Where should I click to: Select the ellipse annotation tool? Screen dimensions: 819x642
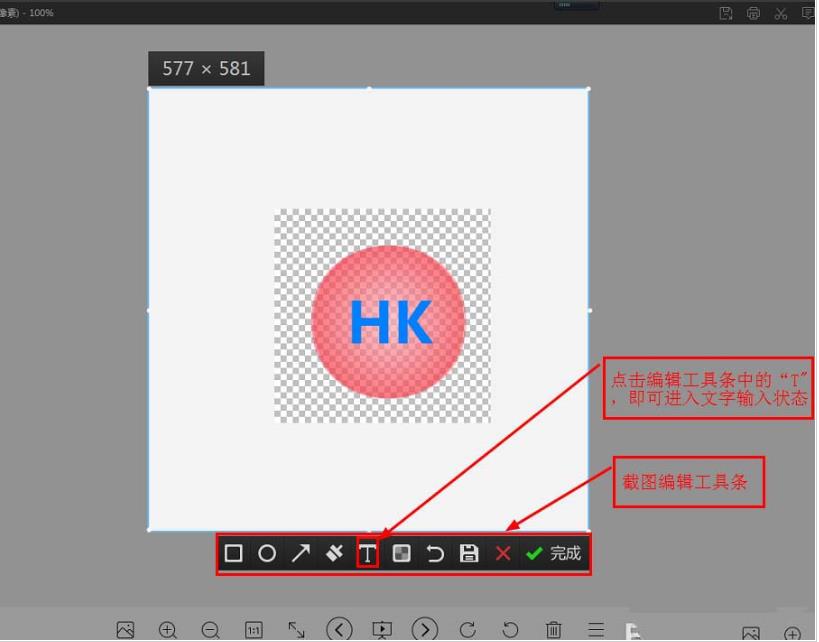click(x=266, y=553)
